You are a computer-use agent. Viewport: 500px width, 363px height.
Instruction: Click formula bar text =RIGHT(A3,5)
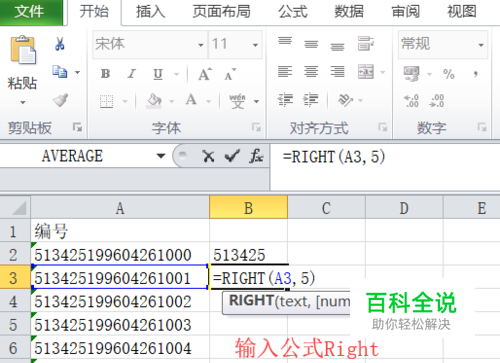334,156
